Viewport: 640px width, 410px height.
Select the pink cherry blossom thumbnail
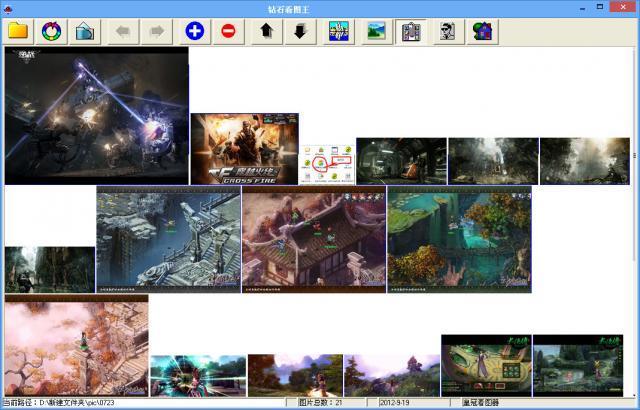pyautogui.click(x=76, y=345)
